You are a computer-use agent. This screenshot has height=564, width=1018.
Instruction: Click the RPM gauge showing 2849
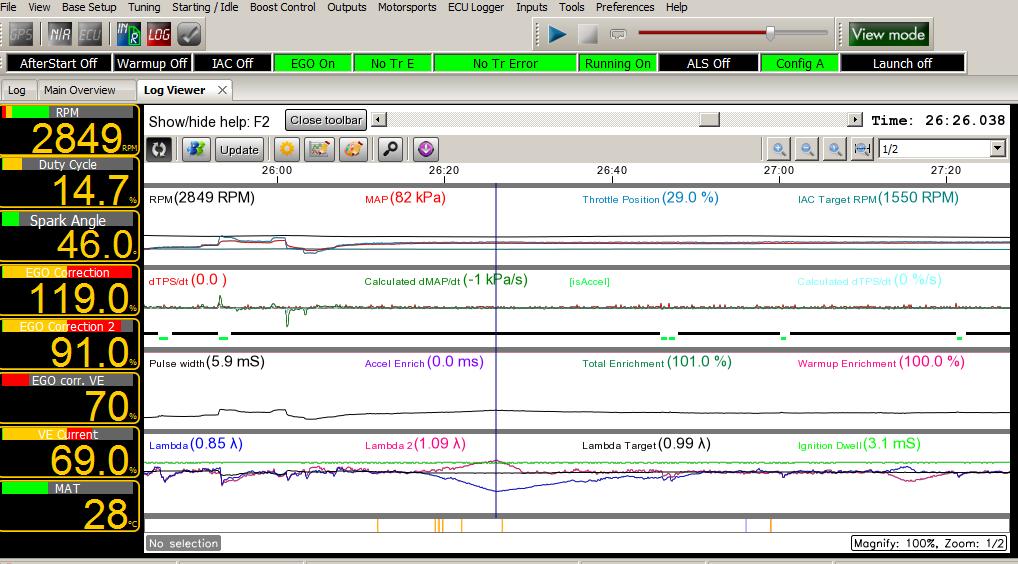click(x=69, y=130)
